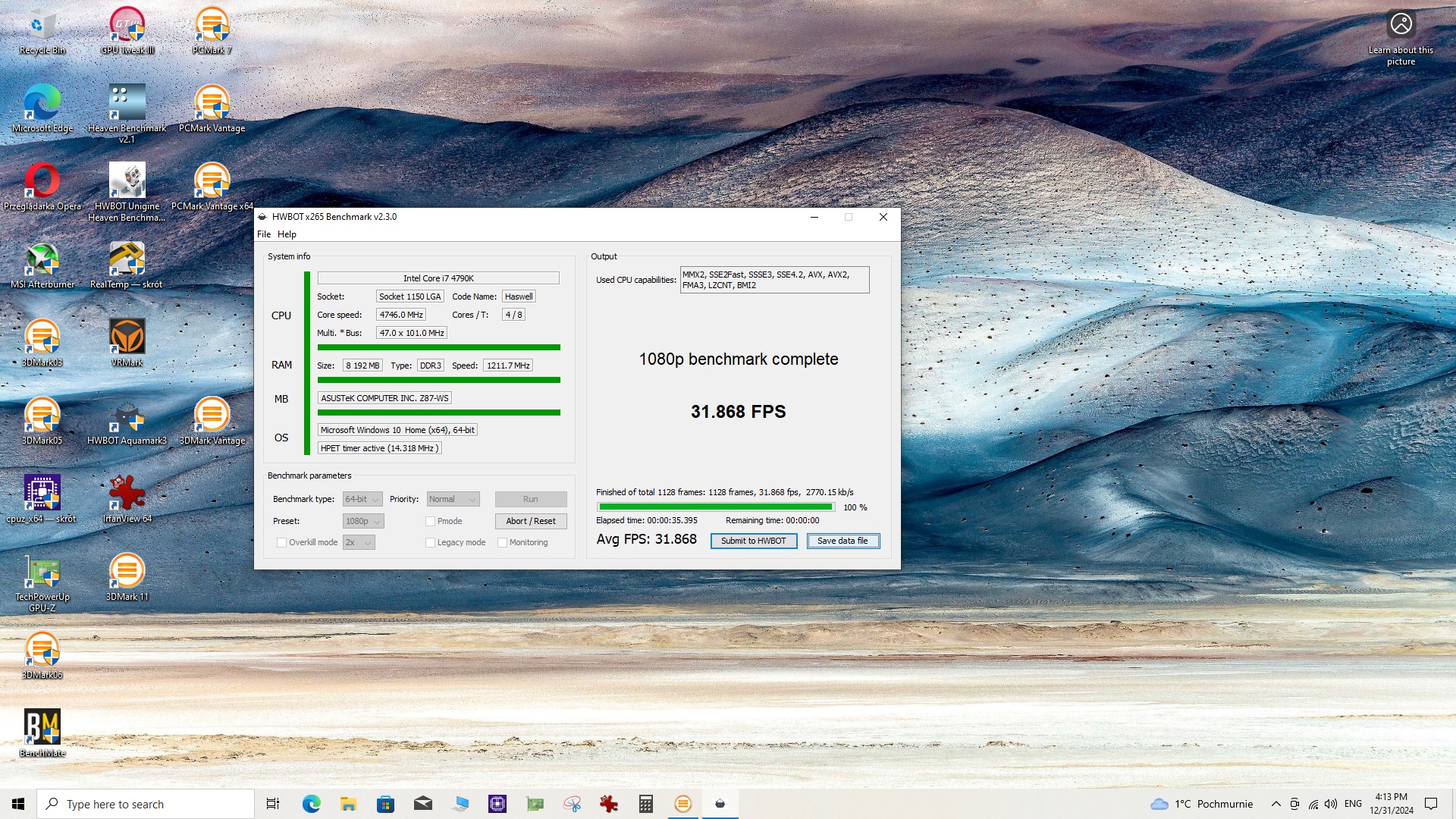Open the File menu
Viewport: 1456px width, 819px height.
264,234
